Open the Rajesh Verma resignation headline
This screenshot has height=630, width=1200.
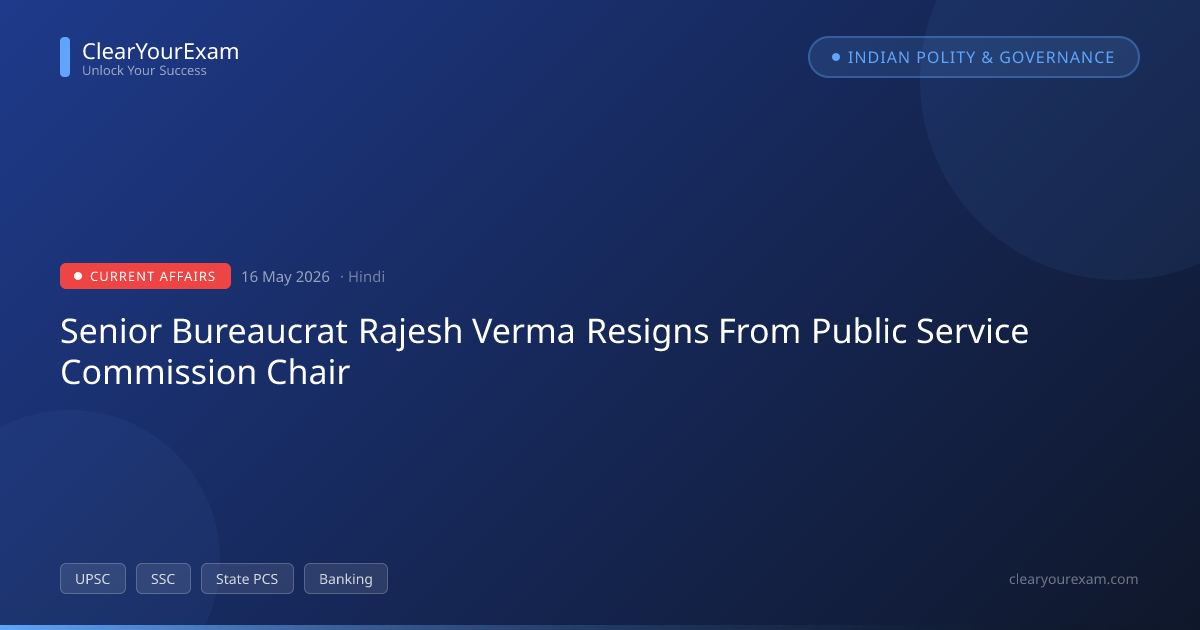click(x=545, y=351)
